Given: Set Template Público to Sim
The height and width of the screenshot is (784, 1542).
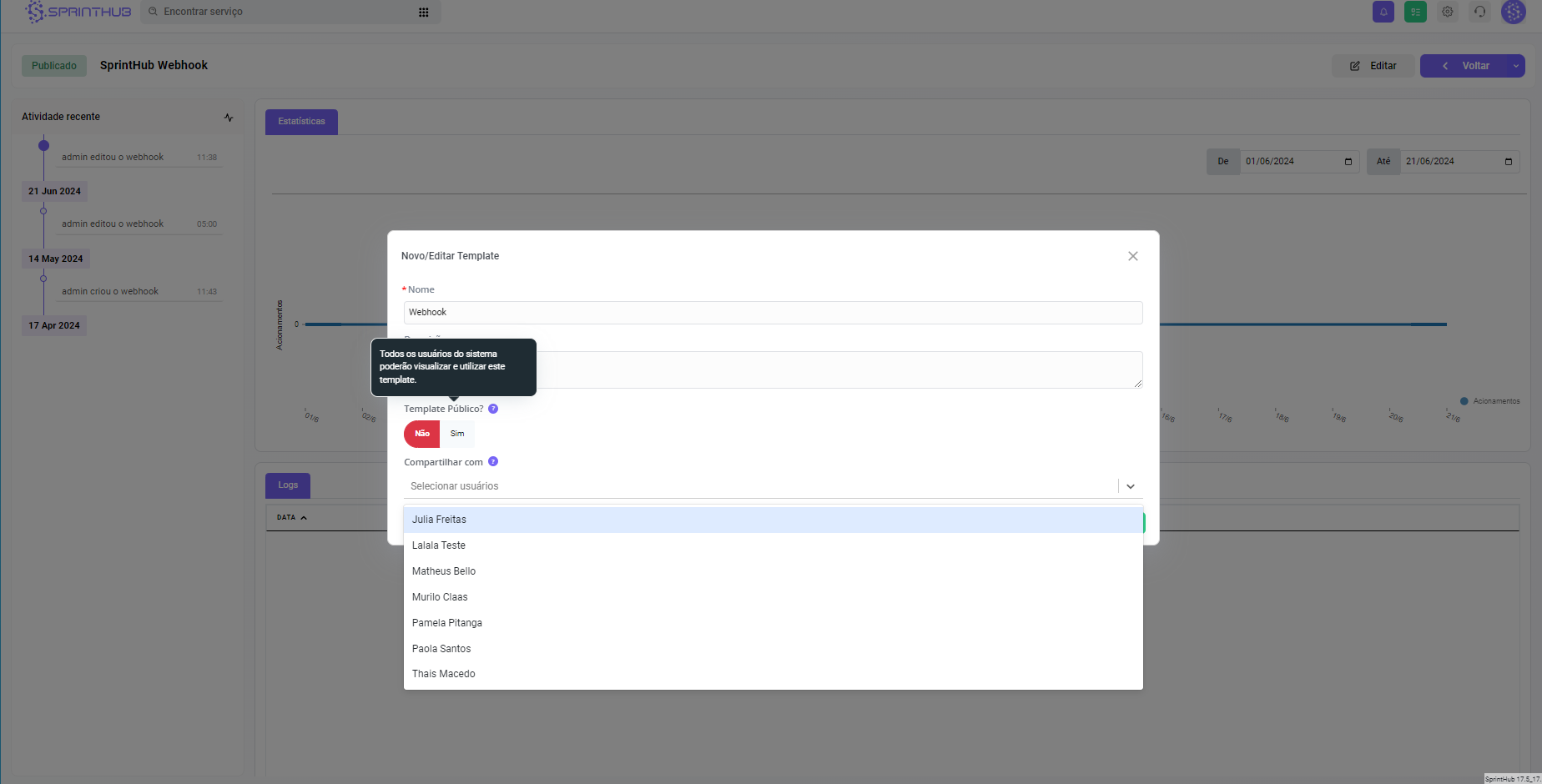Looking at the screenshot, I should click(457, 434).
